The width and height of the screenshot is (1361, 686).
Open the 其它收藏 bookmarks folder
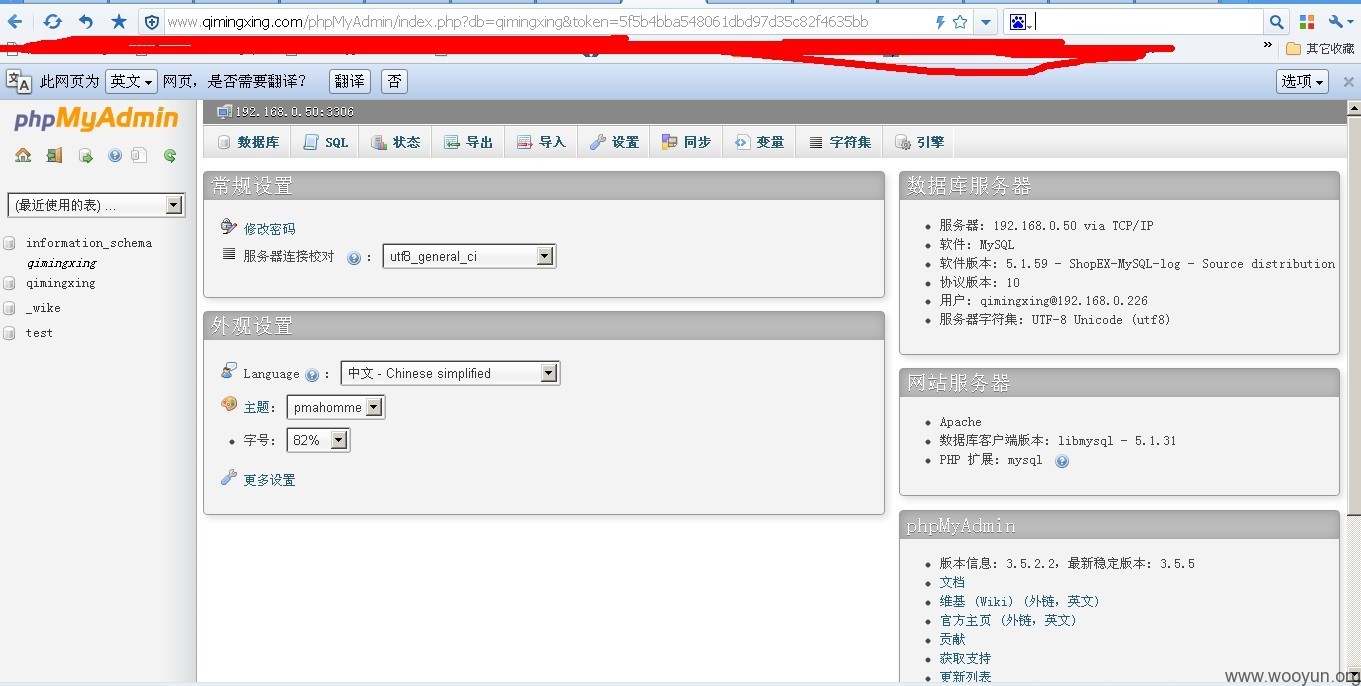(x=1320, y=47)
